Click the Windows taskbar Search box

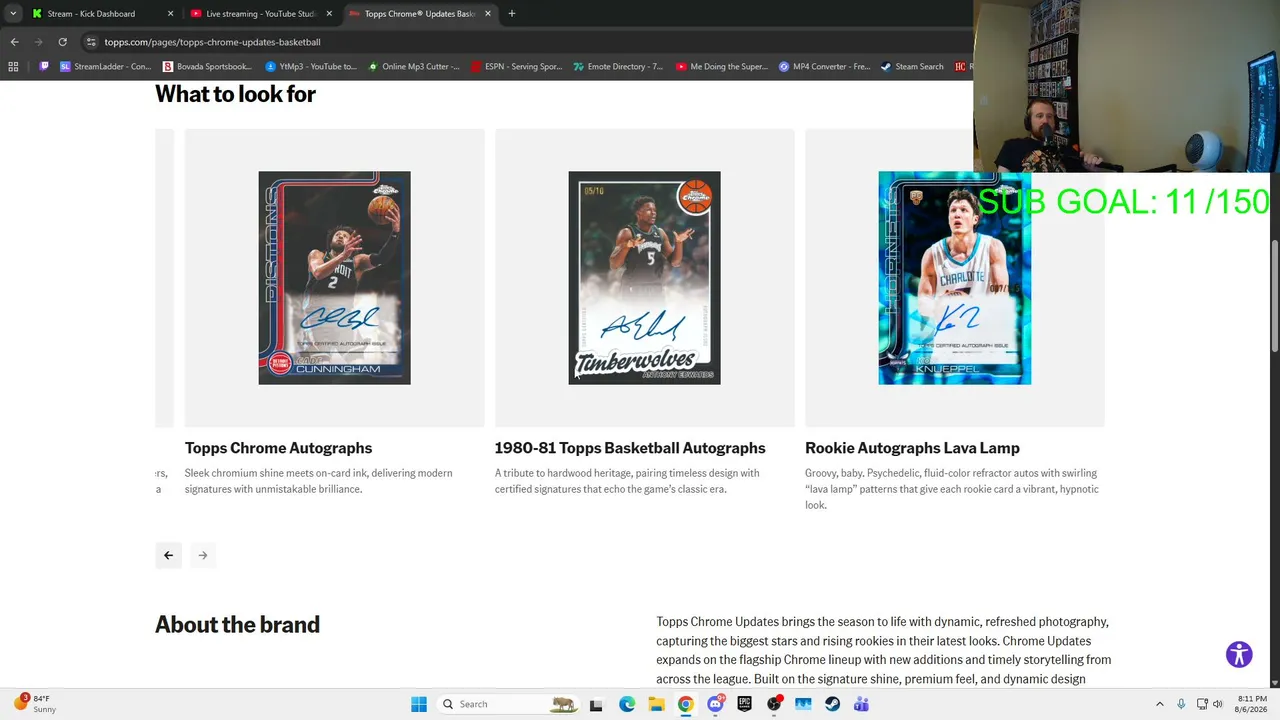click(x=510, y=704)
